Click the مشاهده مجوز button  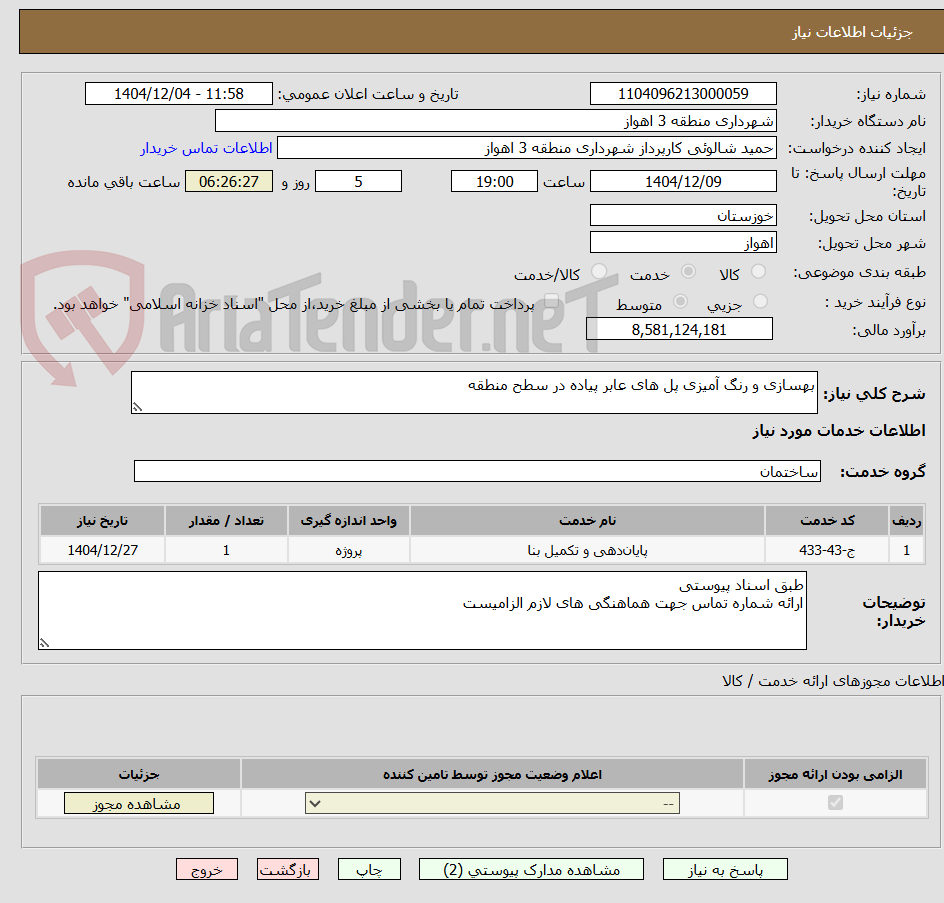138,804
